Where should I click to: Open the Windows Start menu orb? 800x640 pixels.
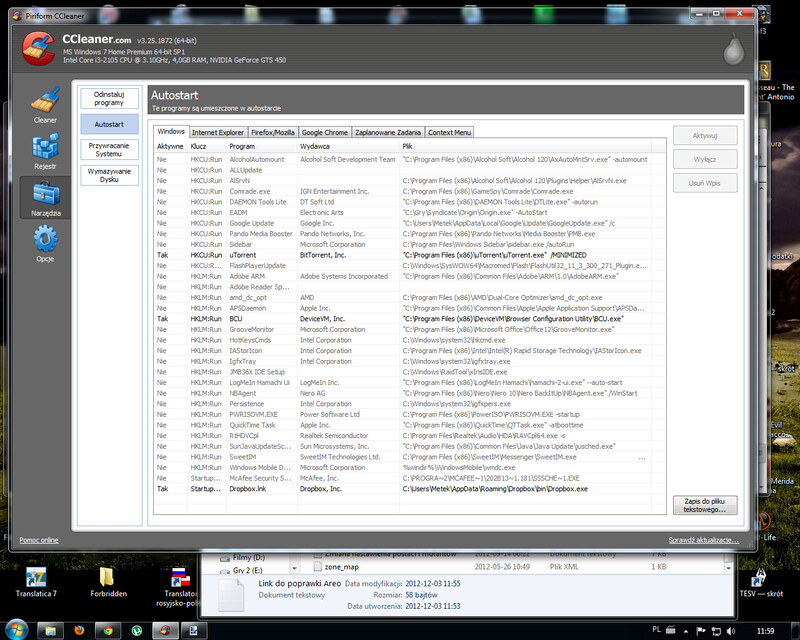(x=17, y=631)
